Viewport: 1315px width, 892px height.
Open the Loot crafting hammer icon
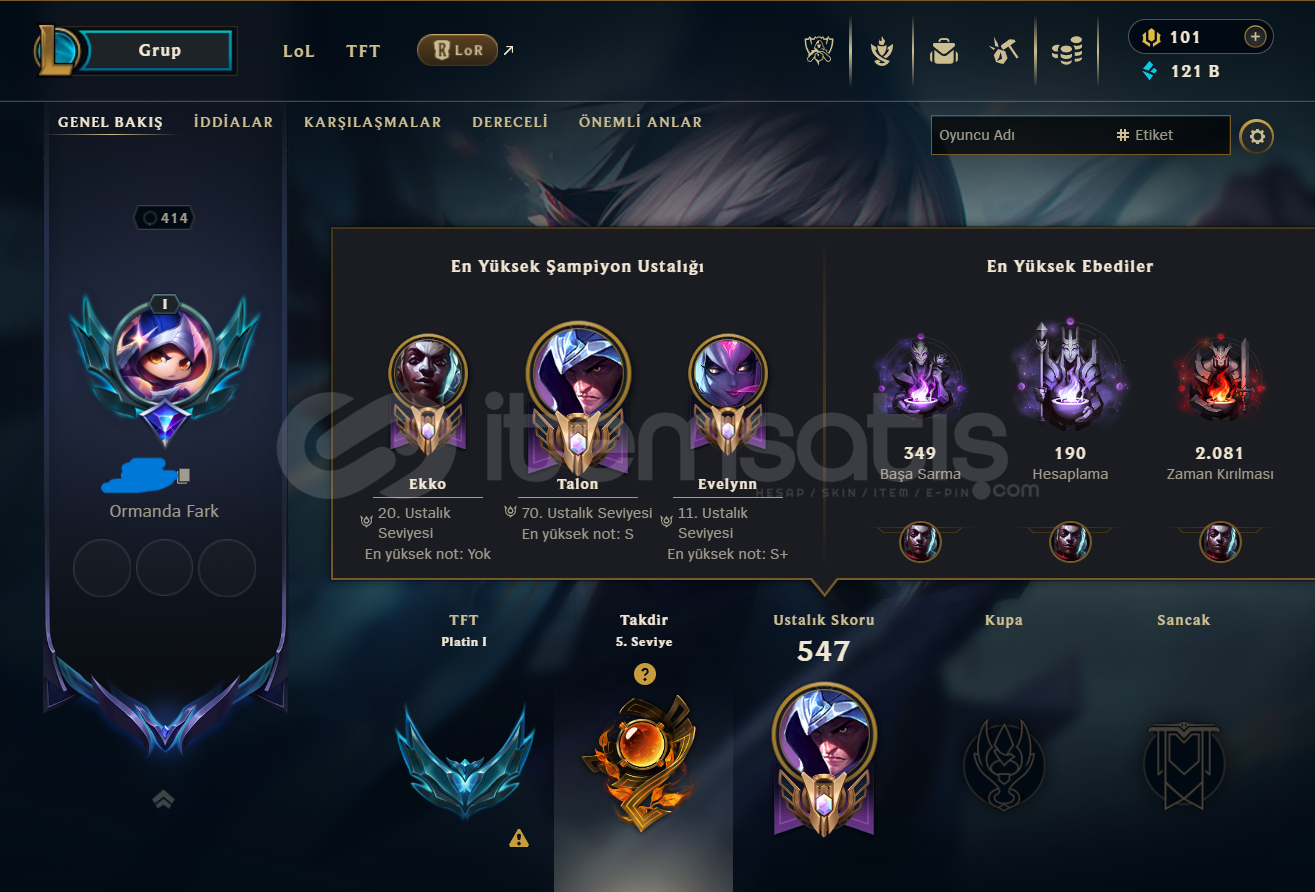pyautogui.click(x=1003, y=50)
